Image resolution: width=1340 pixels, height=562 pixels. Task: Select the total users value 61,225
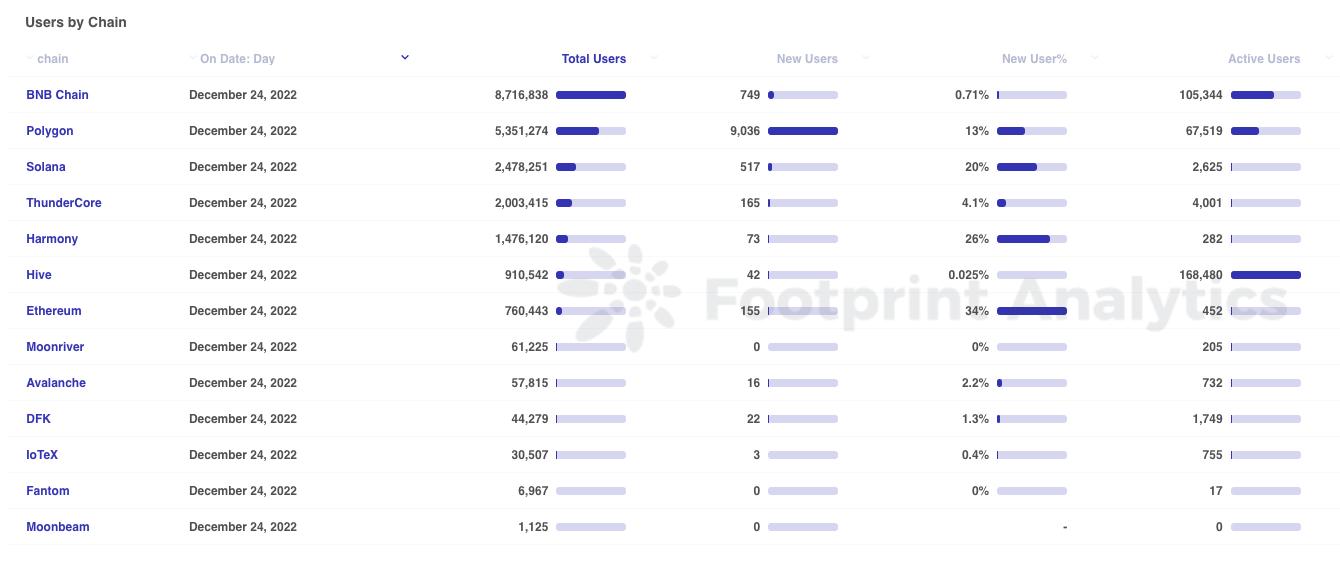[x=530, y=347]
